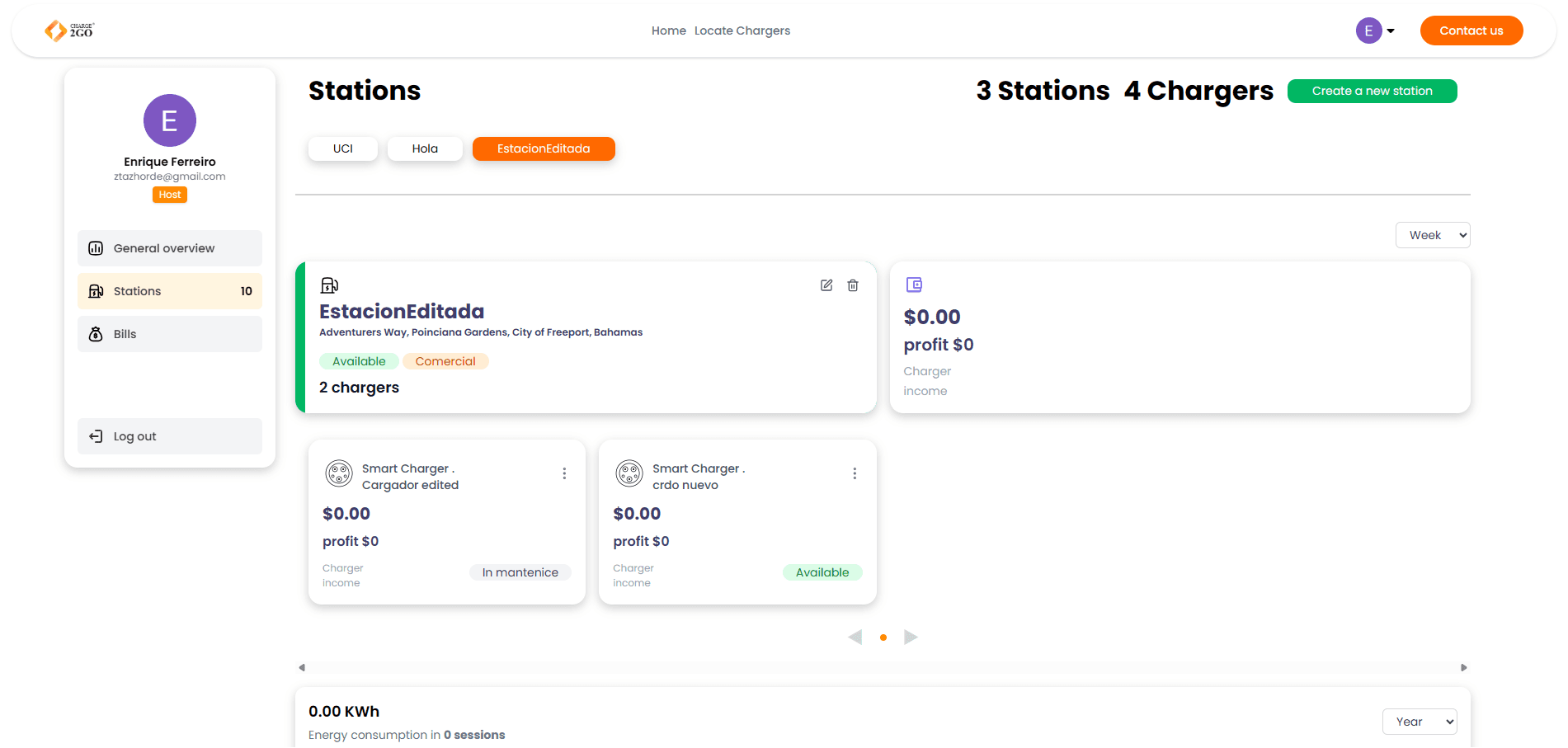Image resolution: width=1568 pixels, height=748 pixels.
Task: Click Cargador edited charger plug icon
Action: click(339, 473)
